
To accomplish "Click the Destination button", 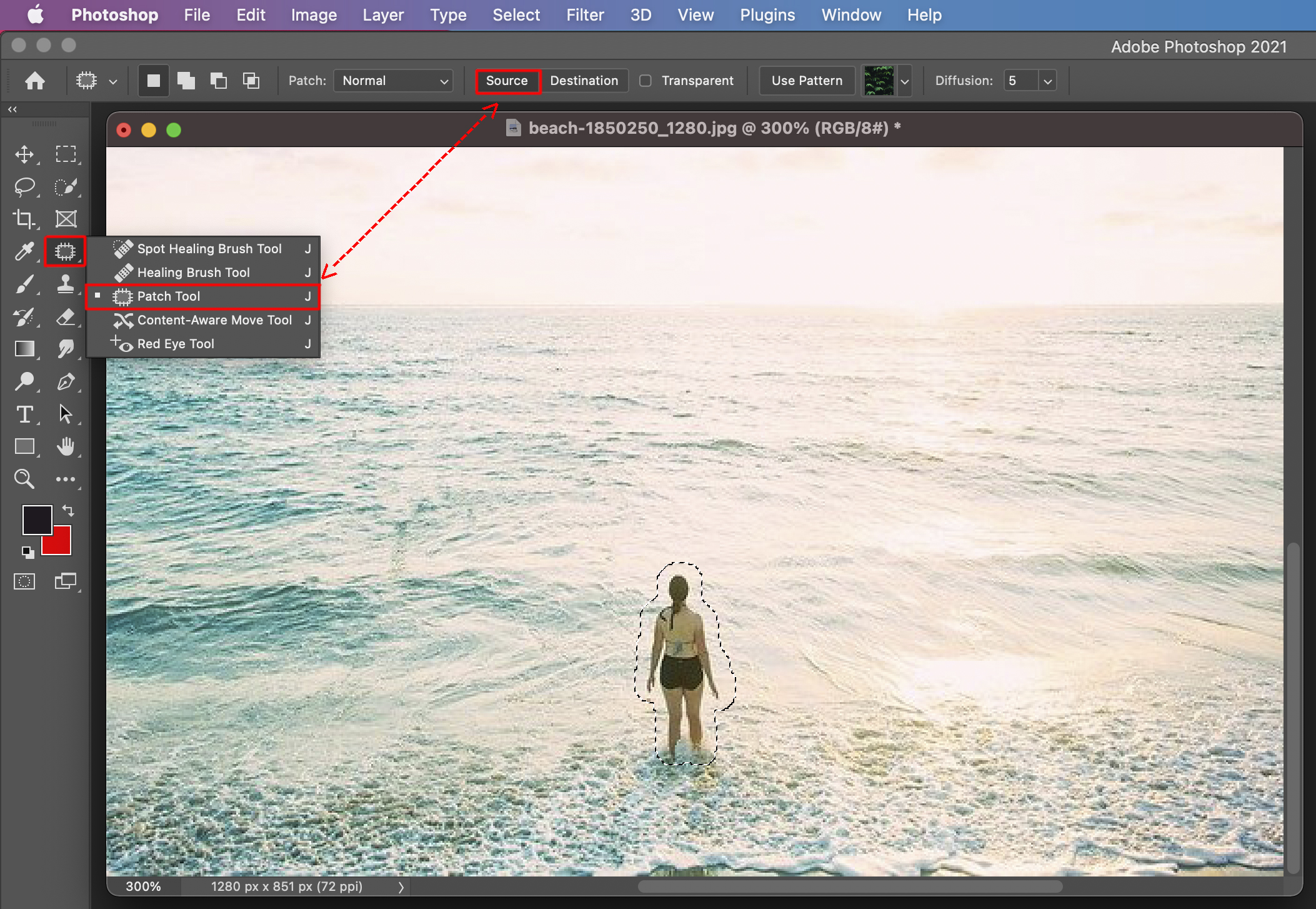I will (584, 81).
